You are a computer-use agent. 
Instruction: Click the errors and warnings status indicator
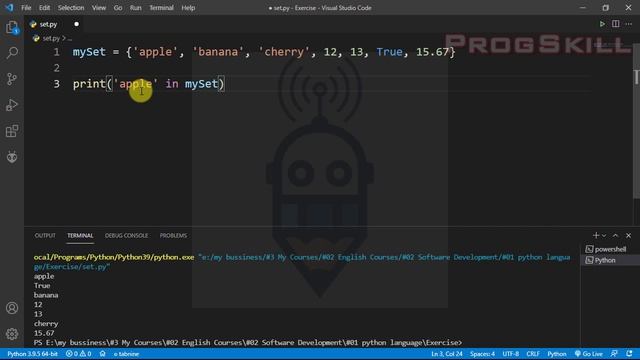click(x=78, y=354)
